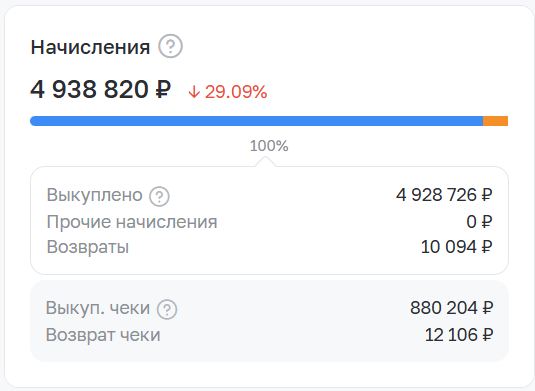The height and width of the screenshot is (391, 535).
Task: Click the help icon next to Начисления
Action: pos(170,46)
